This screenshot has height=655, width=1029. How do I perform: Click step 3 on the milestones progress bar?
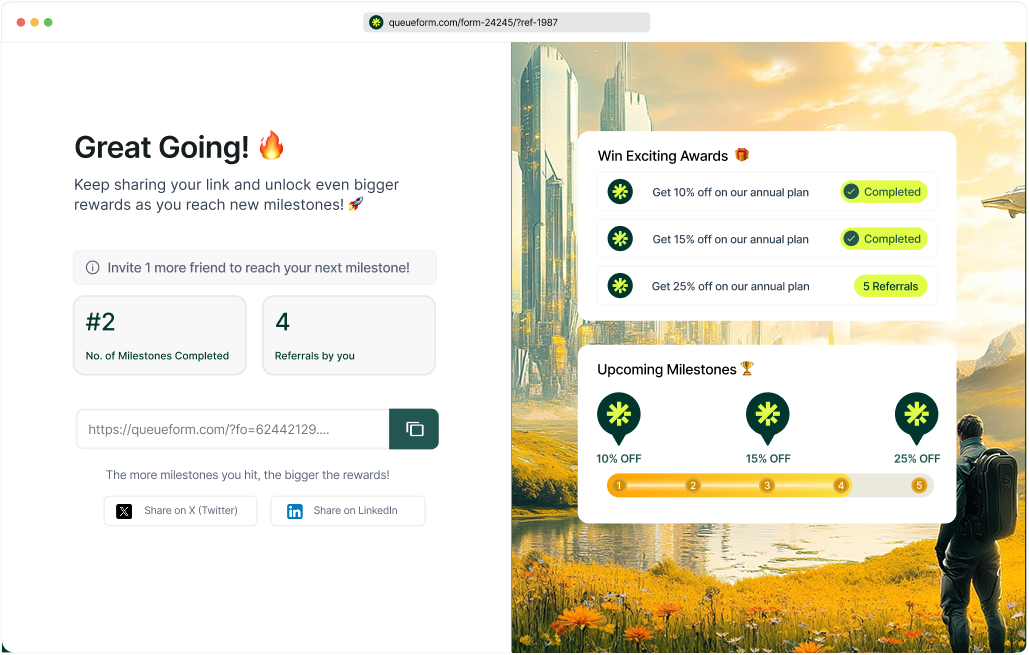(x=767, y=485)
